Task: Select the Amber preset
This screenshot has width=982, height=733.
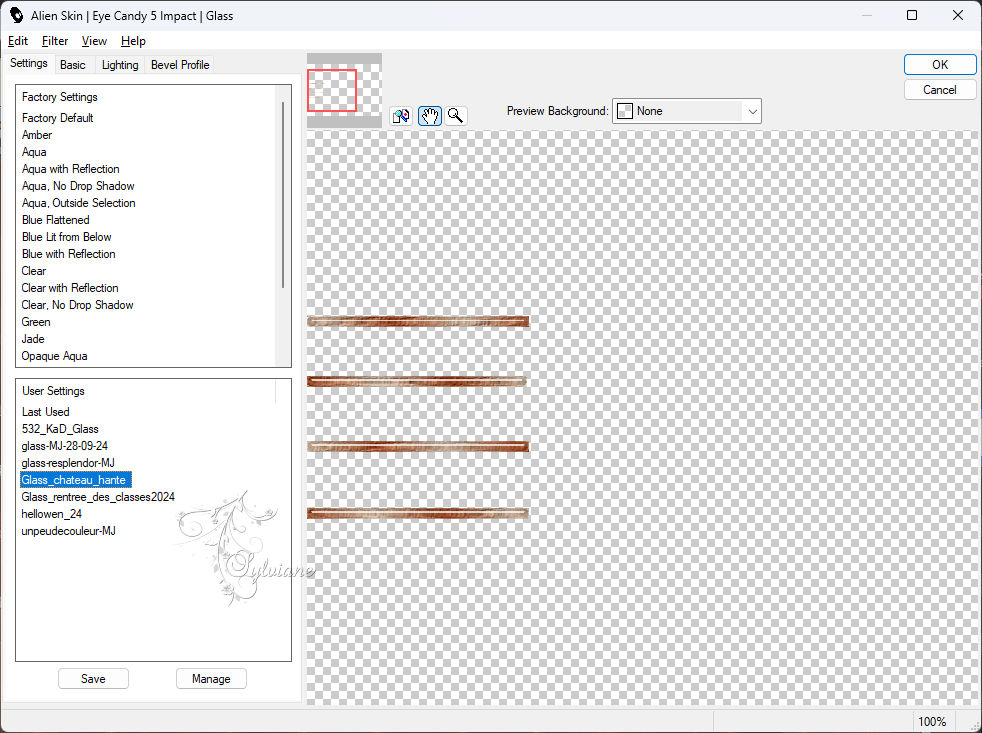Action: coord(37,135)
